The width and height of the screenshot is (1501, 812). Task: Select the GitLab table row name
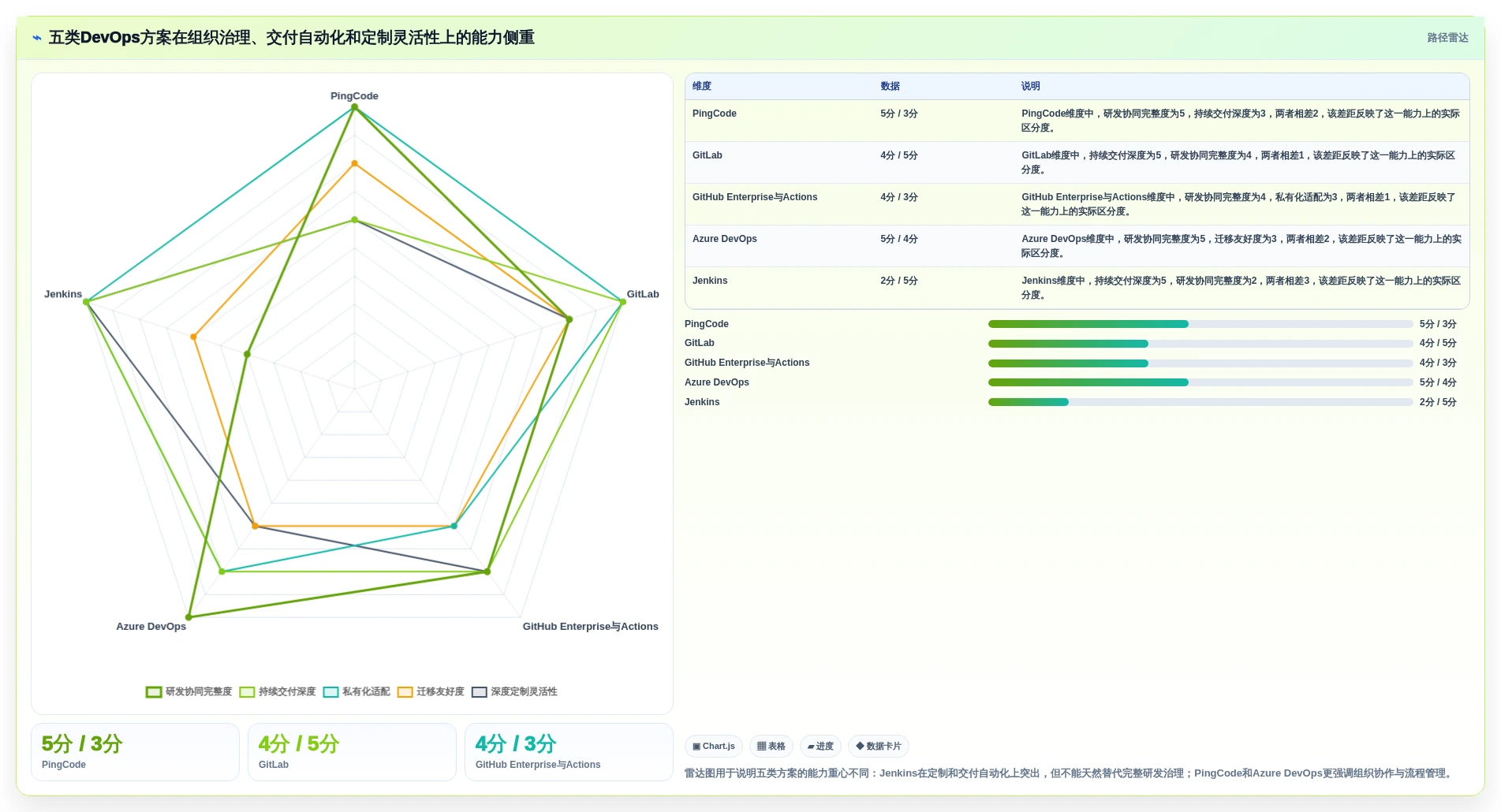tap(708, 155)
